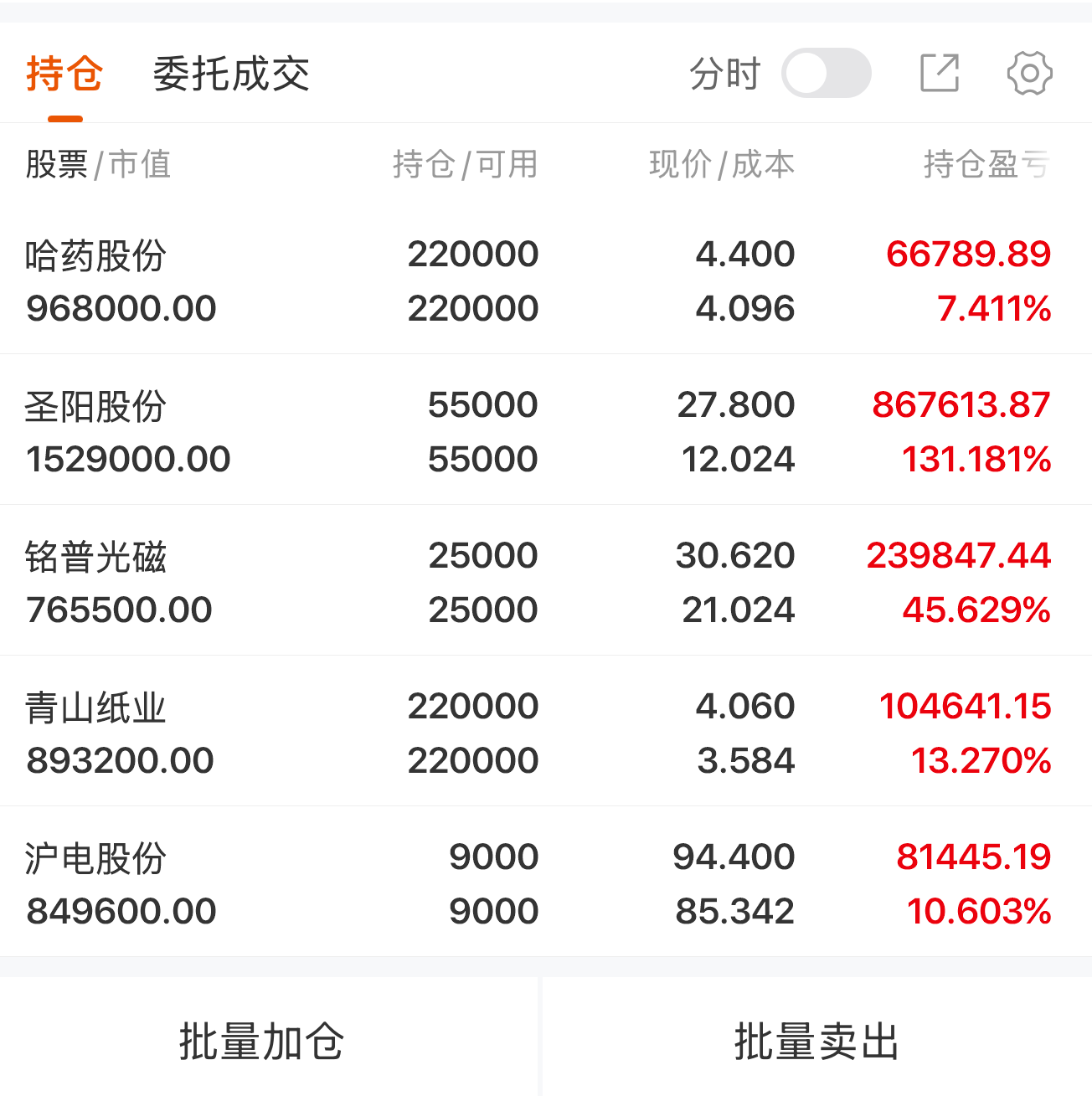Sort by 现价/成本 column header
The width and height of the screenshot is (1092, 1096).
pyautogui.click(x=721, y=164)
